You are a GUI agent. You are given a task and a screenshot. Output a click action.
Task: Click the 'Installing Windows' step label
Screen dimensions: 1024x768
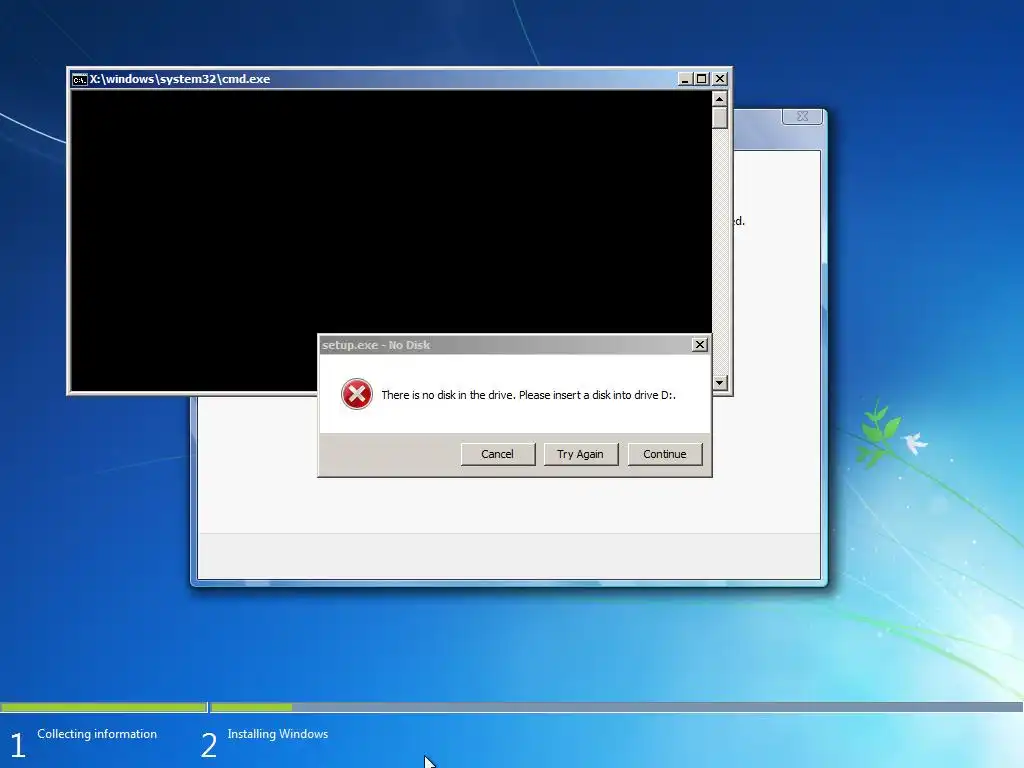pos(278,734)
